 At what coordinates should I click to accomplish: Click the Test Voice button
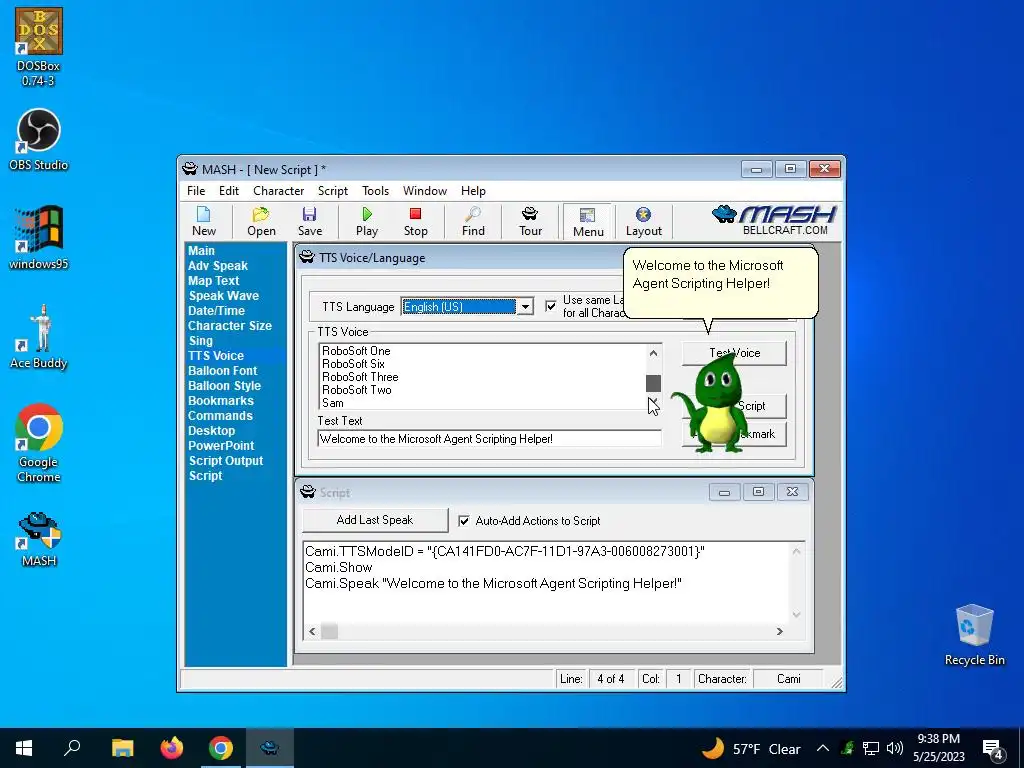point(734,353)
